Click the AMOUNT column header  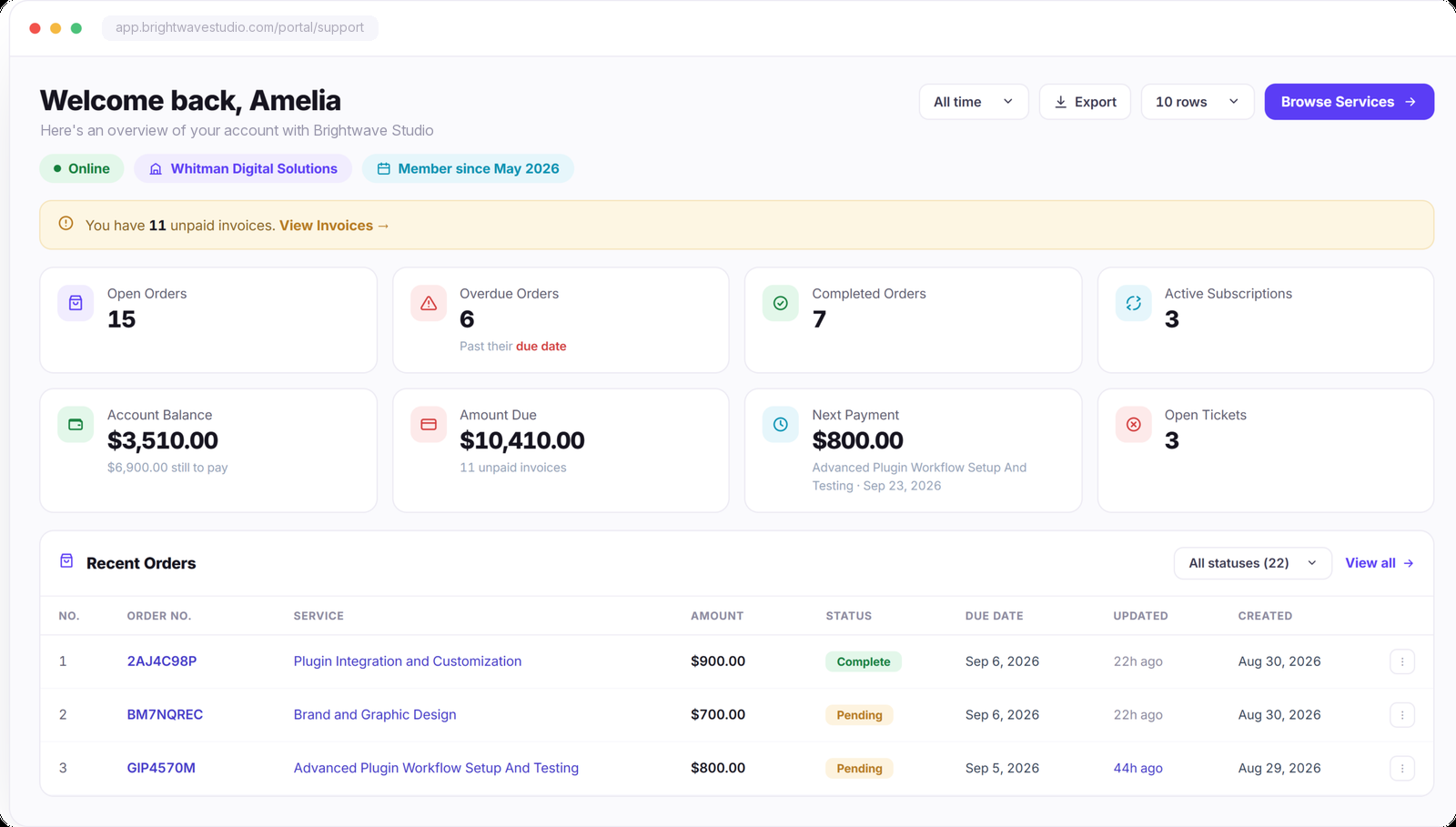point(717,616)
